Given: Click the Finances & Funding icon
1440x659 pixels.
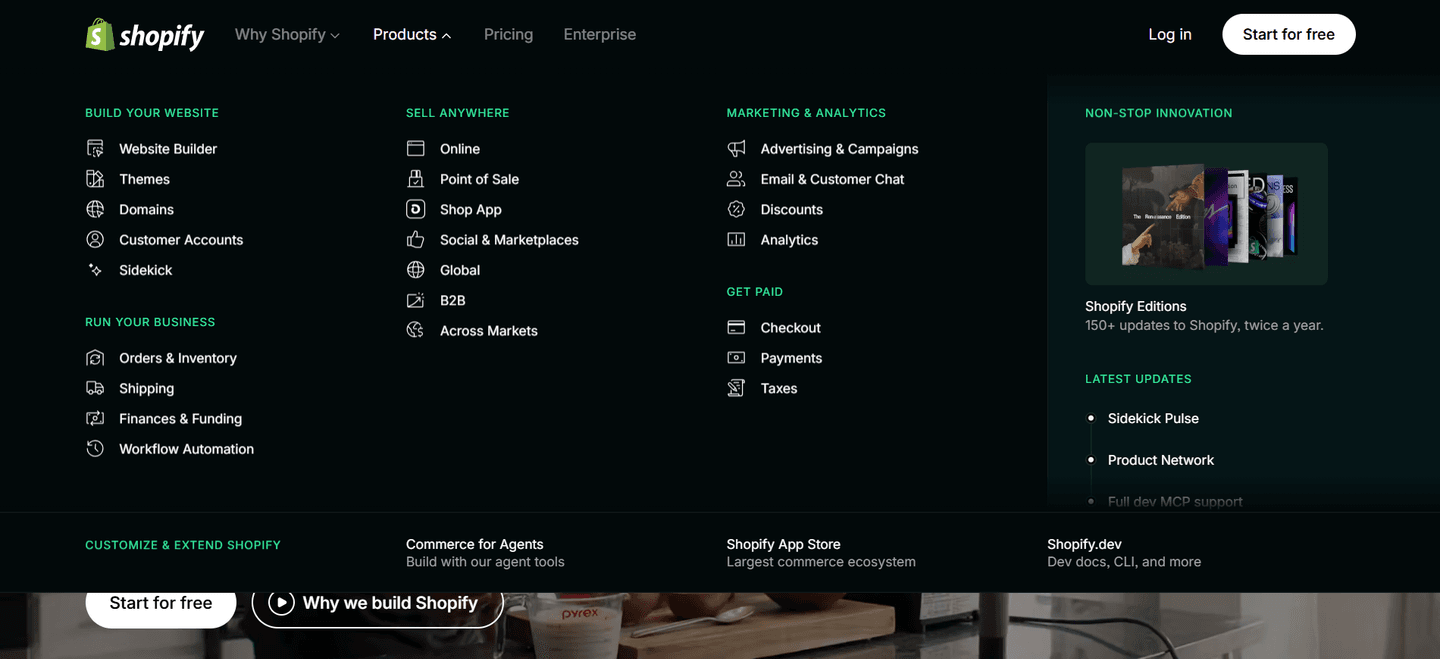Looking at the screenshot, I should tap(95, 419).
